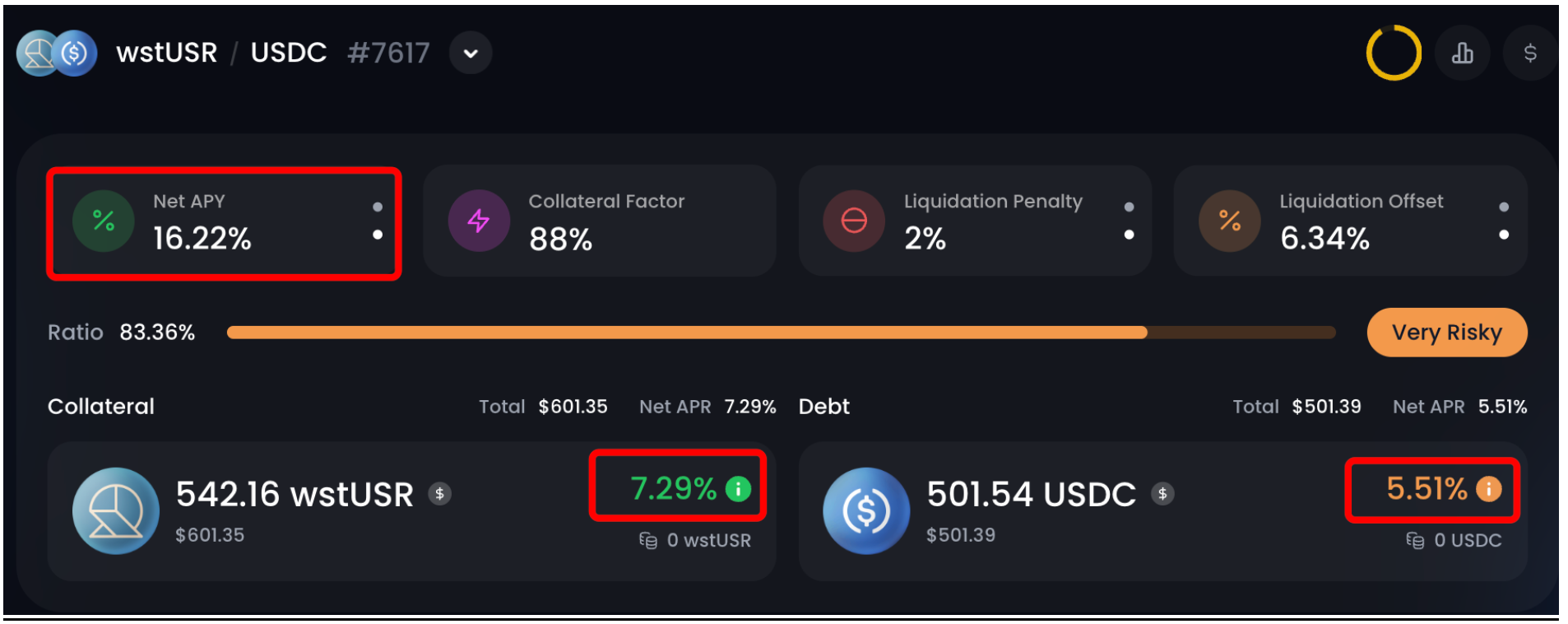The width and height of the screenshot is (1568, 624).
Task: Open Liquidation Offset card dots options
Action: coord(1504,221)
